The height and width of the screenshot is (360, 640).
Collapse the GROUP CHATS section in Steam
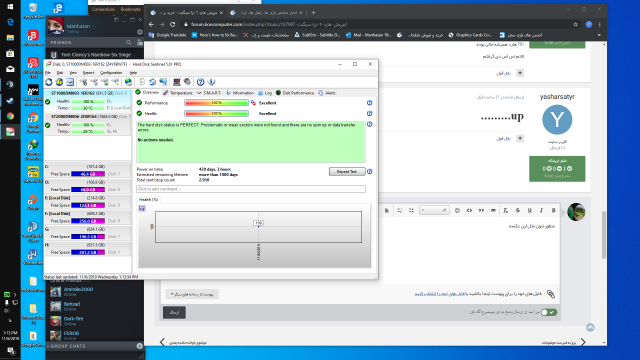coord(48,346)
